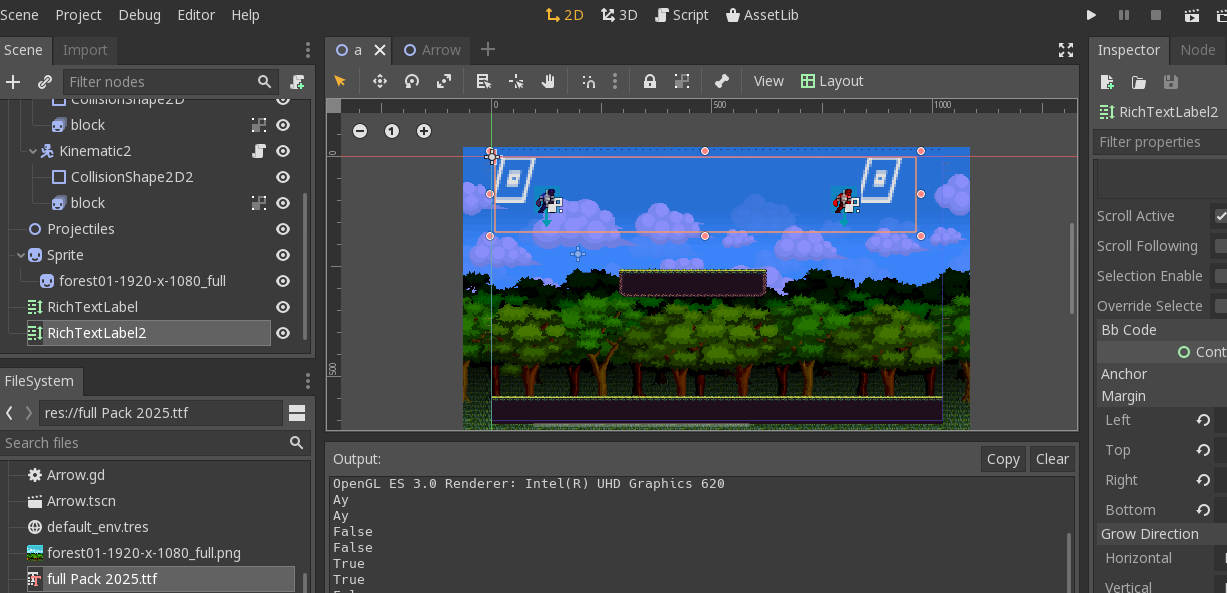Hide the Sprite node

point(283,255)
